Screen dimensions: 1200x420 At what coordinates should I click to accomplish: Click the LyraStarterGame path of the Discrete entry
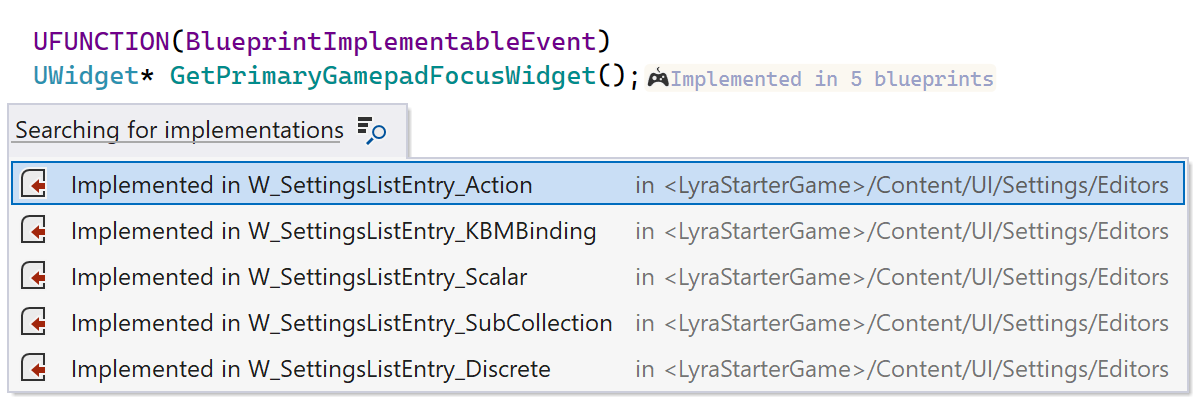[x=763, y=369]
